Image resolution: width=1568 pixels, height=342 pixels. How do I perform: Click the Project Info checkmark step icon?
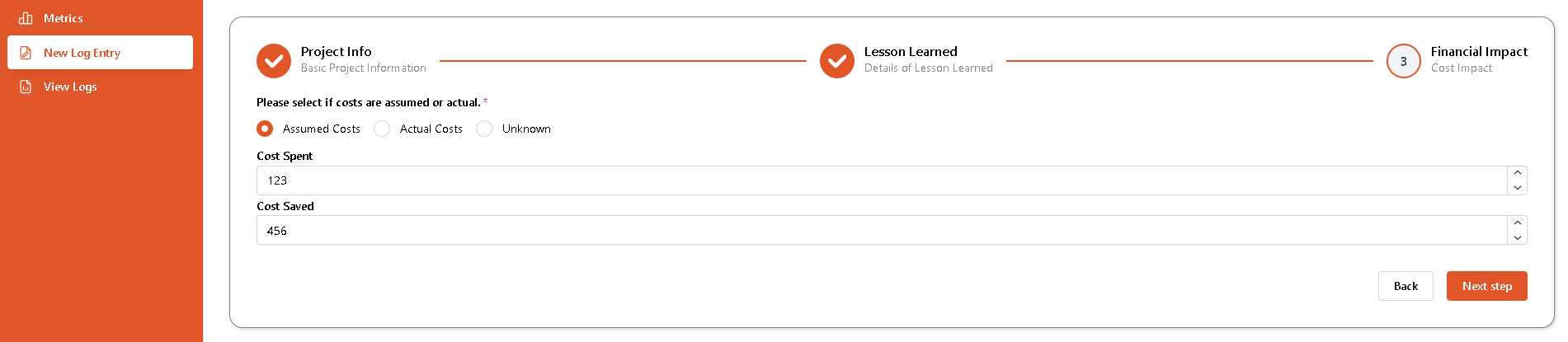pos(274,61)
